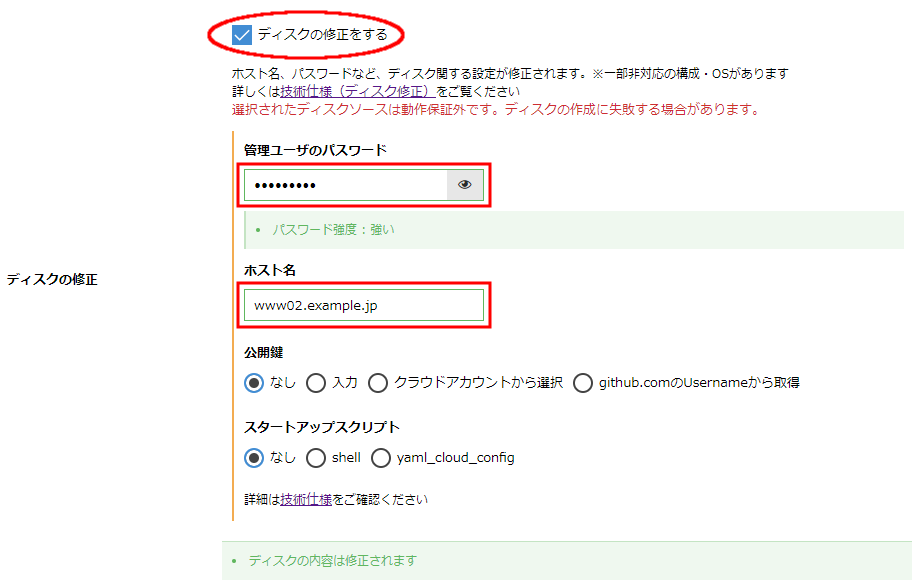914x582 pixels.
Task: Choose shell startup script option
Action: click(316, 458)
